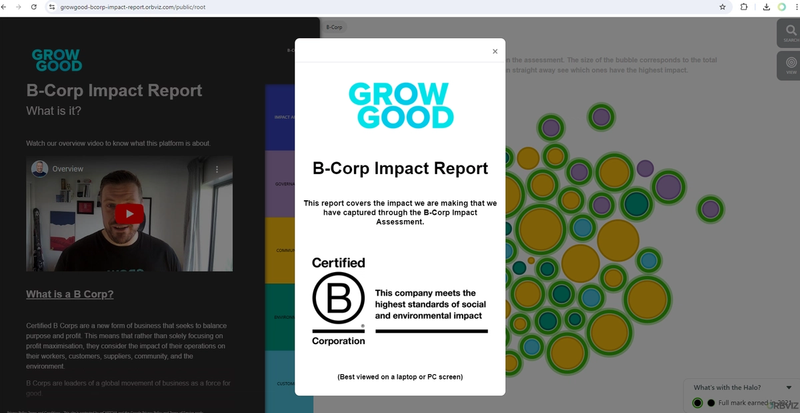Click the left panel "B-Corp Impact Report" heading
800x413 pixels.
click(x=114, y=90)
